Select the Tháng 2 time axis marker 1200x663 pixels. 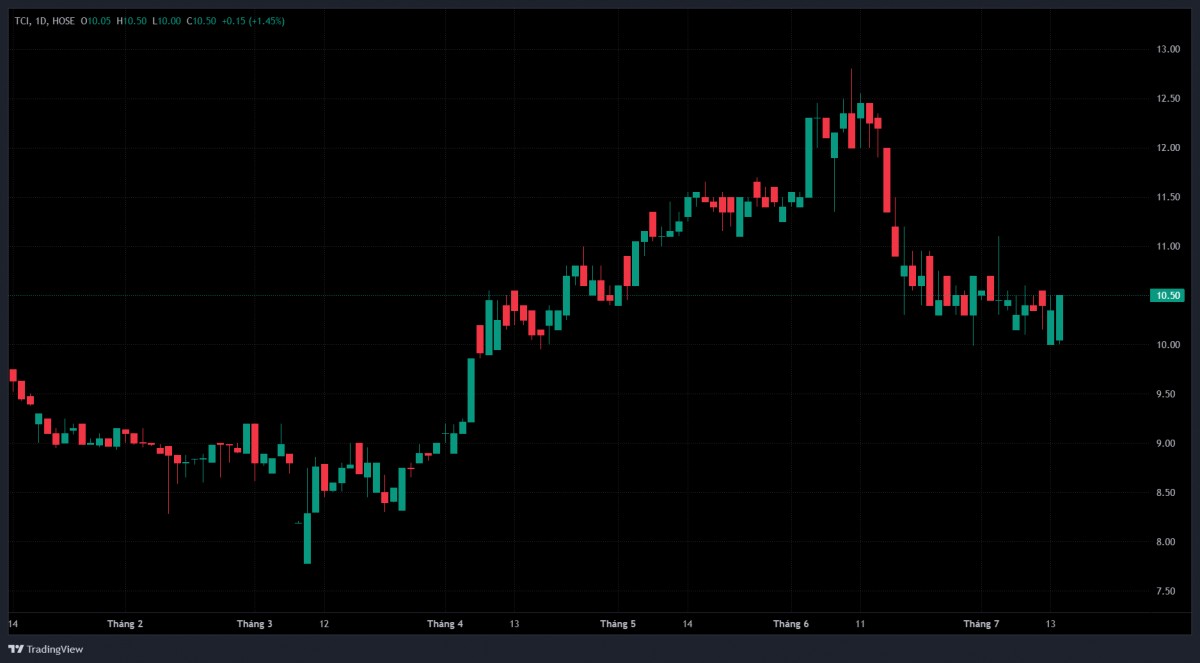tap(125, 624)
